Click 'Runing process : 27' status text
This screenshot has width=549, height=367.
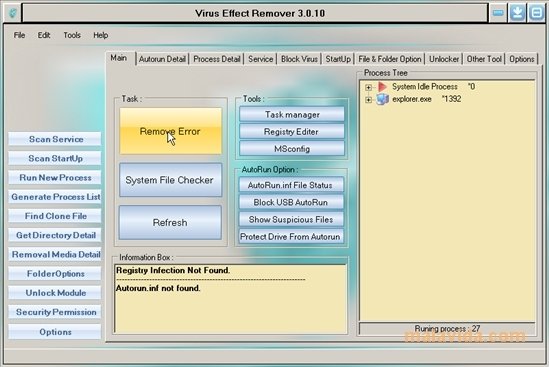pos(447,328)
